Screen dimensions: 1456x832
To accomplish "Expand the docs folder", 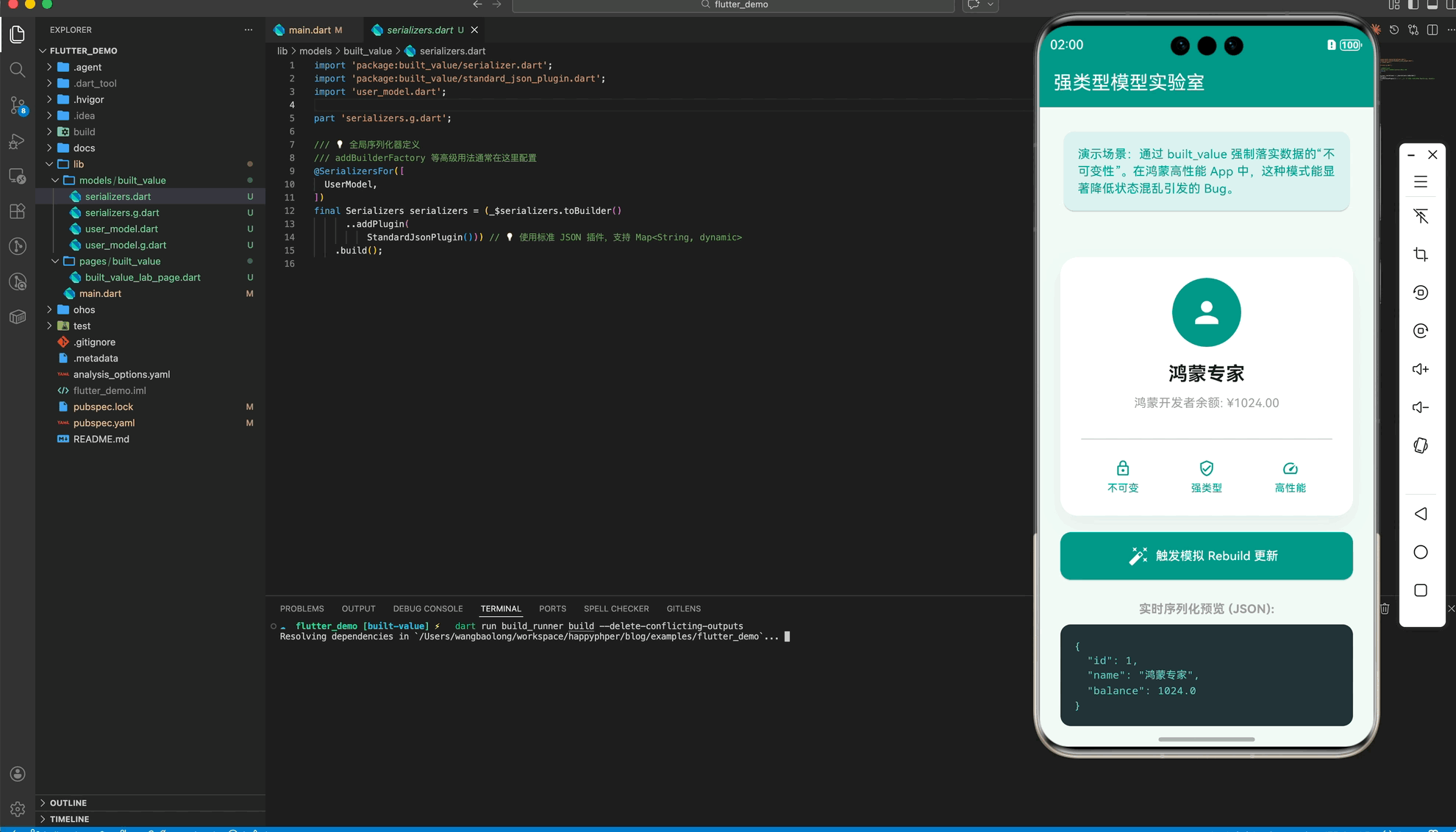I will coord(84,148).
